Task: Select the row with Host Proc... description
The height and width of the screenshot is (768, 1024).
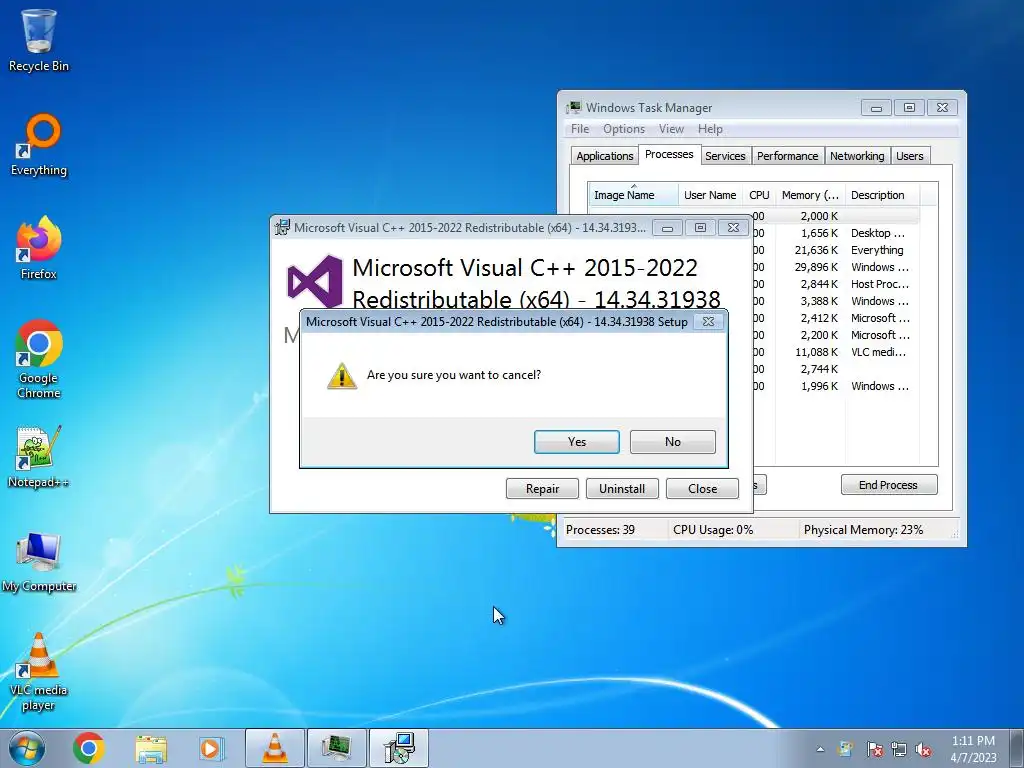Action: tap(835, 284)
